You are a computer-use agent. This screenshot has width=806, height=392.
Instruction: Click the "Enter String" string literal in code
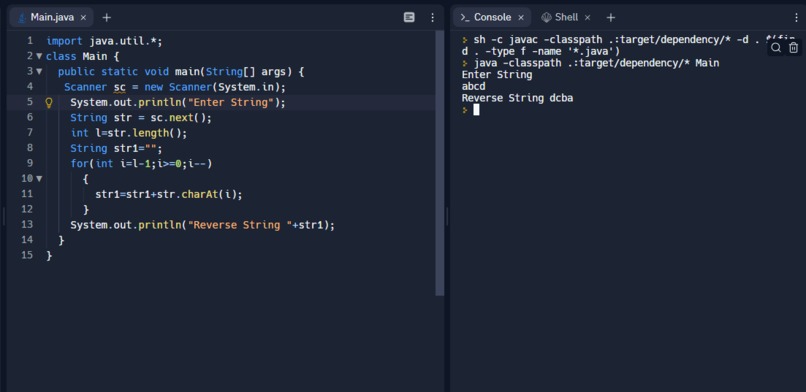(231, 102)
